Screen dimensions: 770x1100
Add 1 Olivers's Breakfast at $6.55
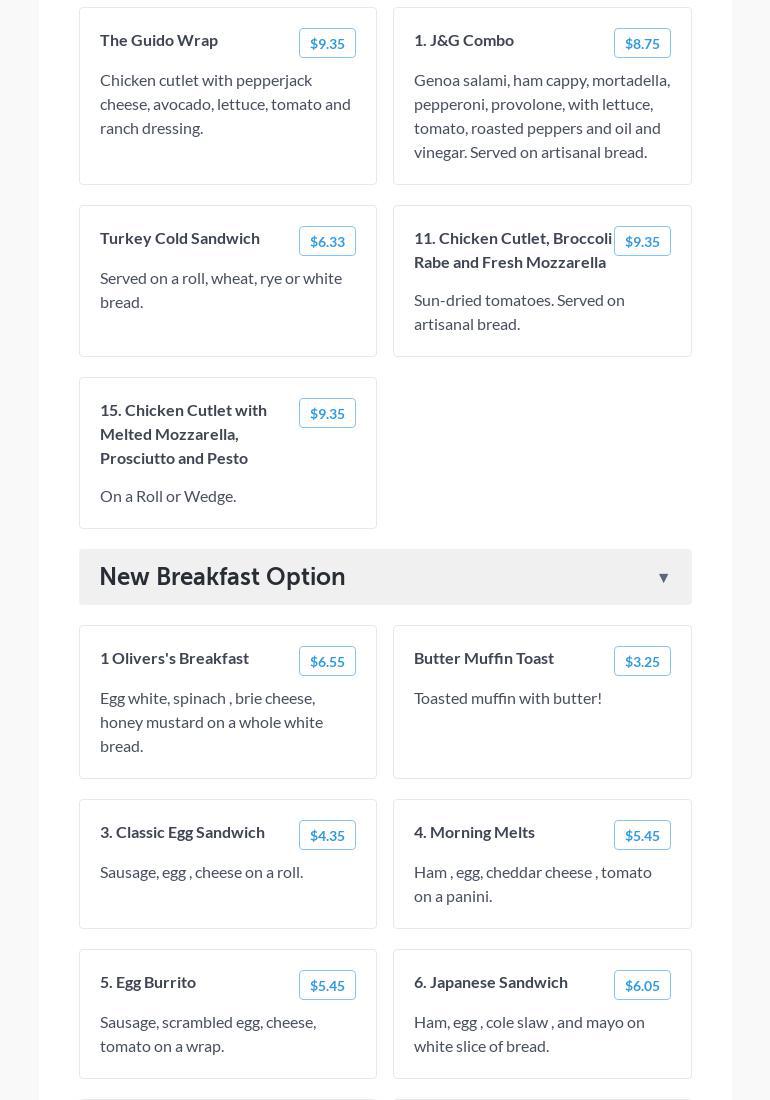point(327,661)
